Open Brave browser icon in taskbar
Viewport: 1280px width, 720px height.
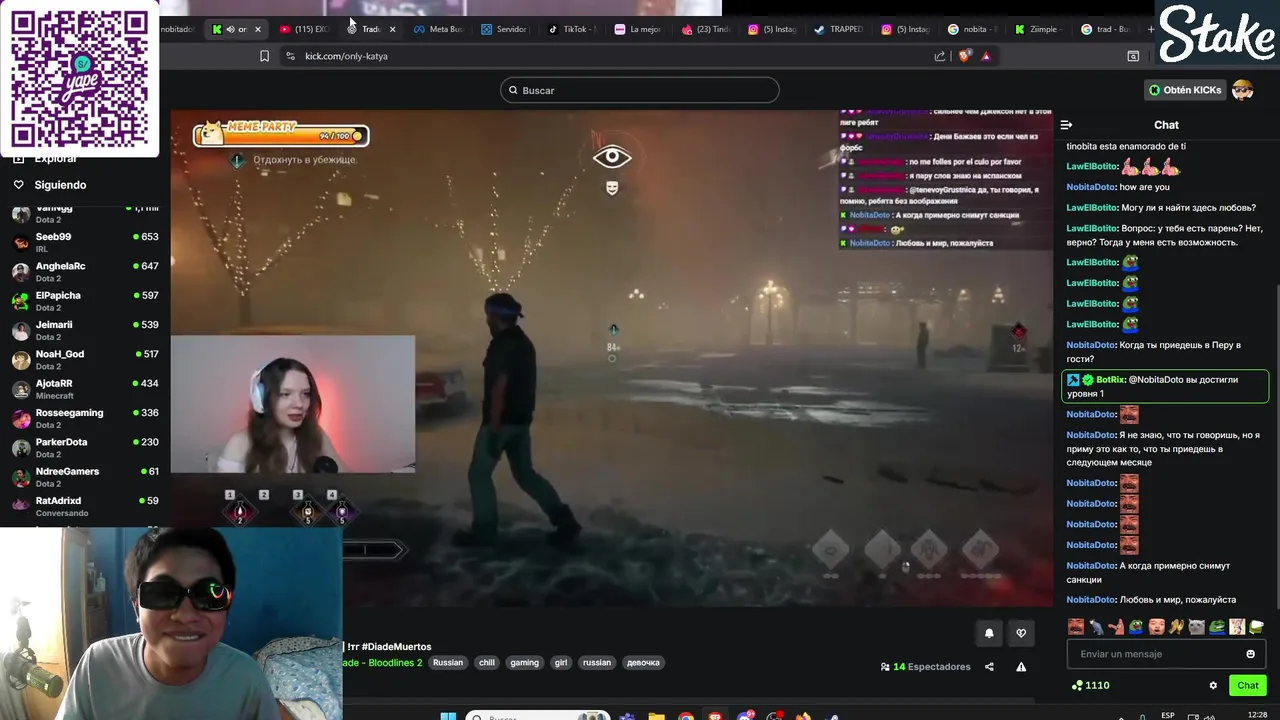pyautogui.click(x=715, y=716)
